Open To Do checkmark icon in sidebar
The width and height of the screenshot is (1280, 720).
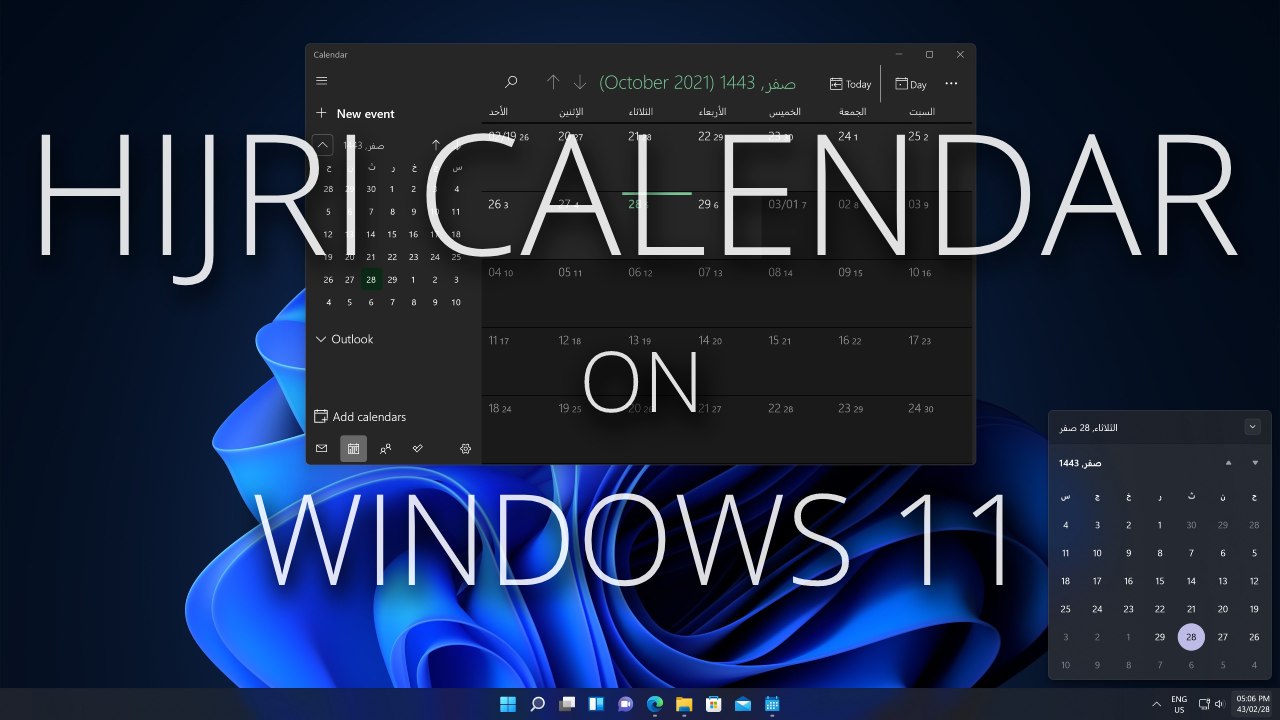pos(417,449)
